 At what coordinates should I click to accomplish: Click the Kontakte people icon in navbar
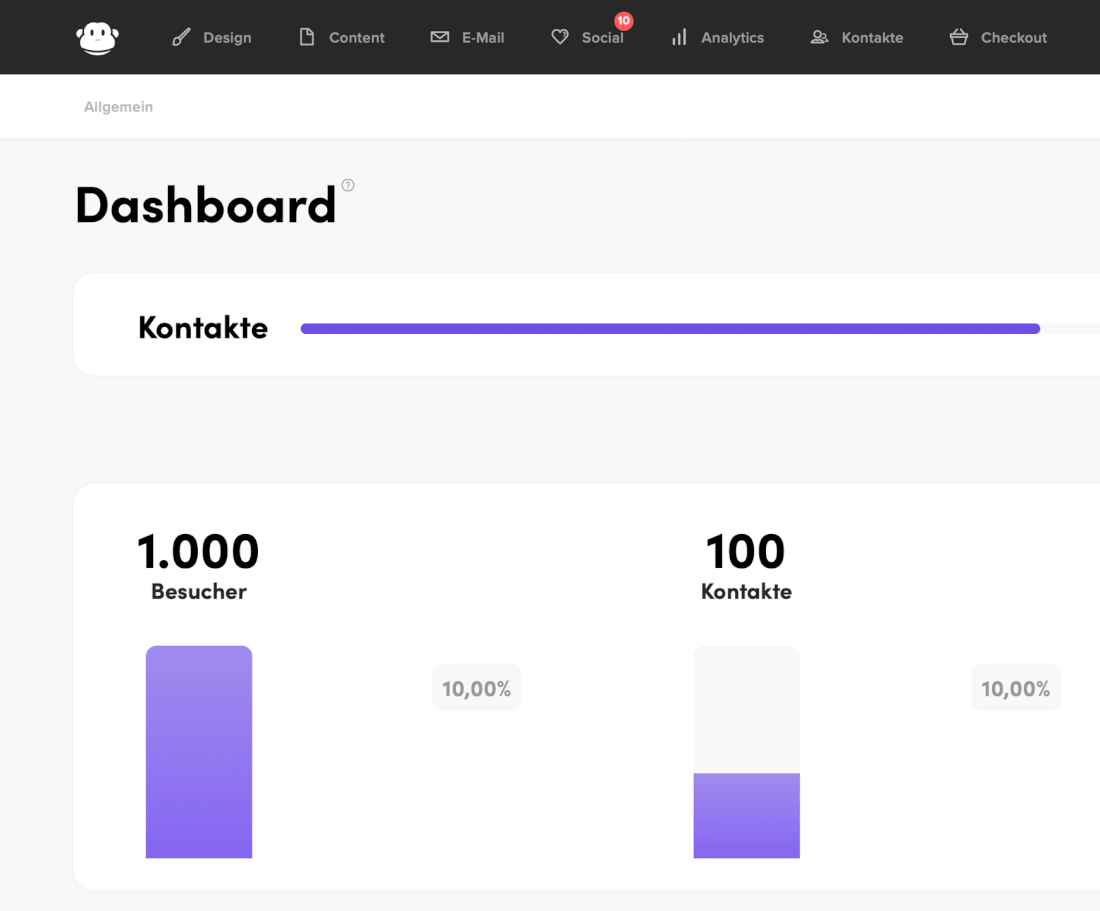(x=819, y=37)
